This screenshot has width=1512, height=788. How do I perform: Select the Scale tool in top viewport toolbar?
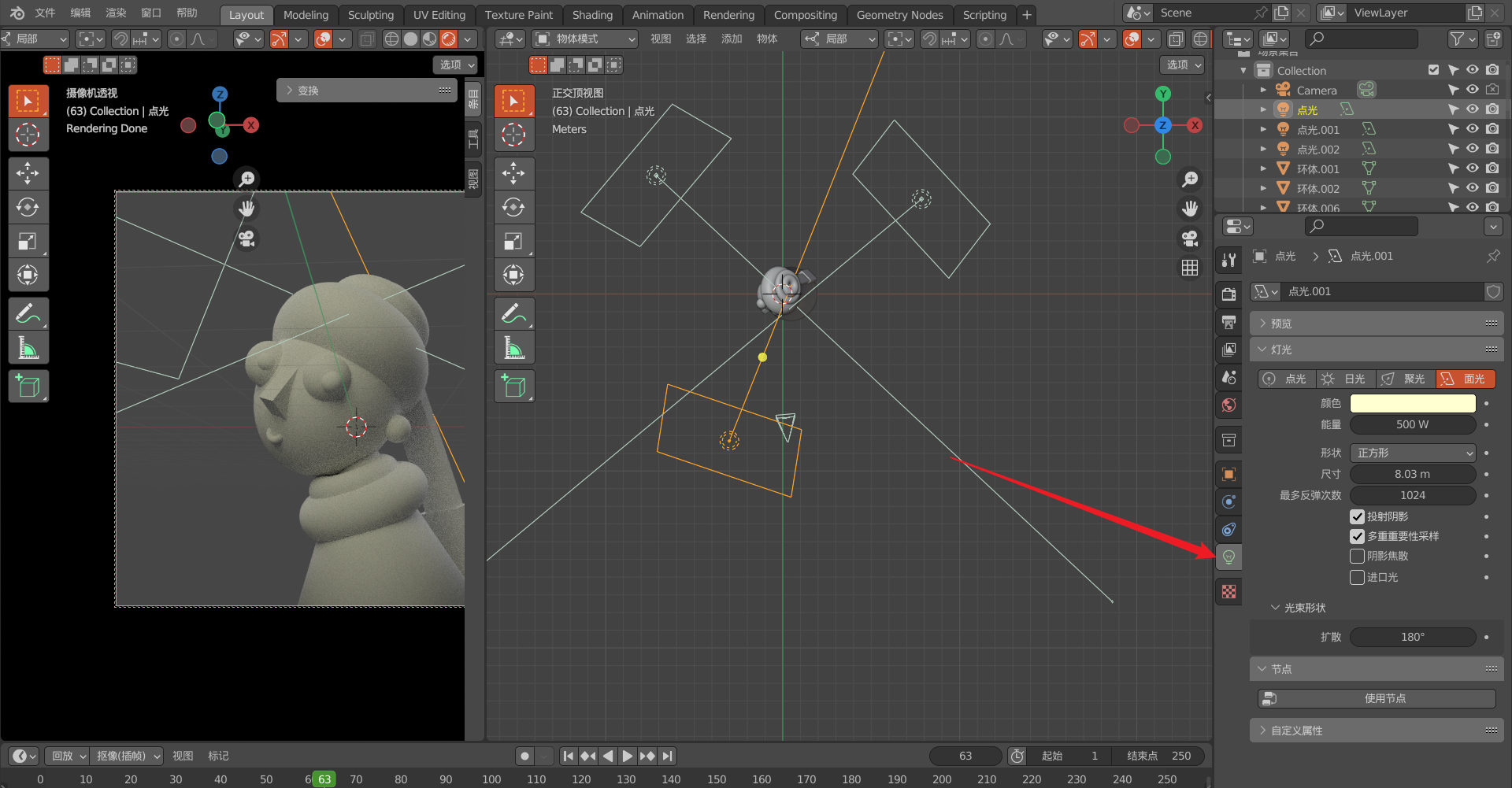pyautogui.click(x=513, y=241)
